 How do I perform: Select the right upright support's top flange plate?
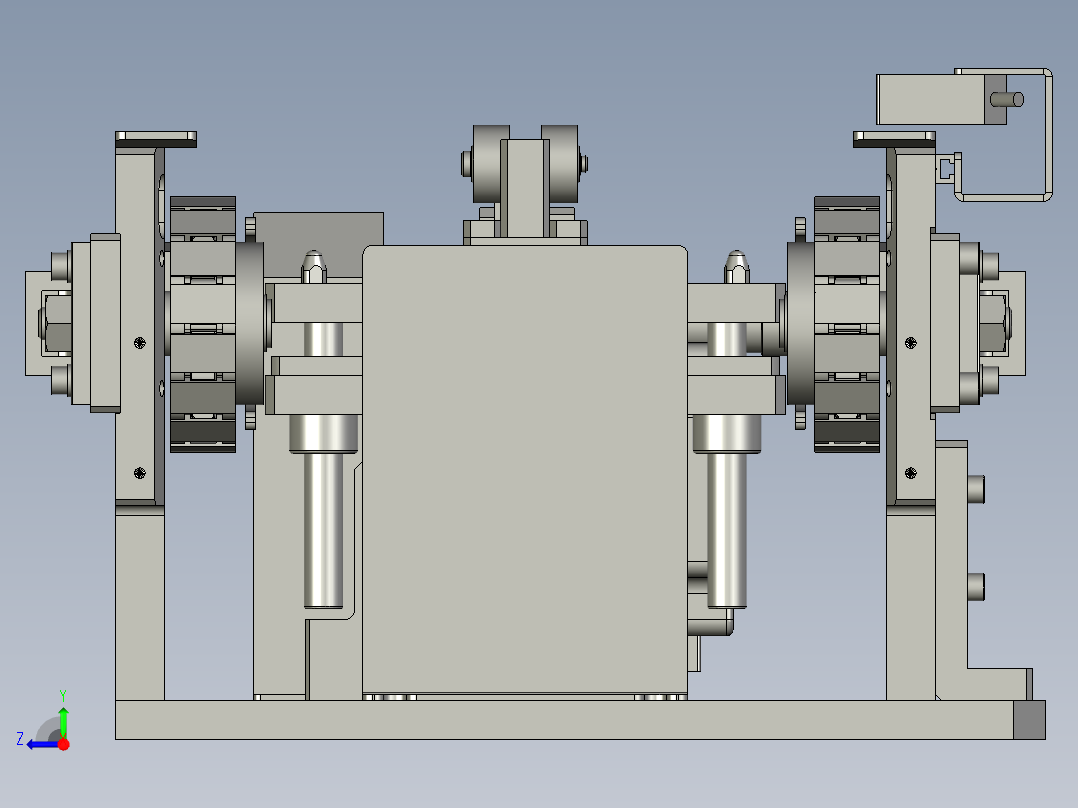click(x=894, y=140)
